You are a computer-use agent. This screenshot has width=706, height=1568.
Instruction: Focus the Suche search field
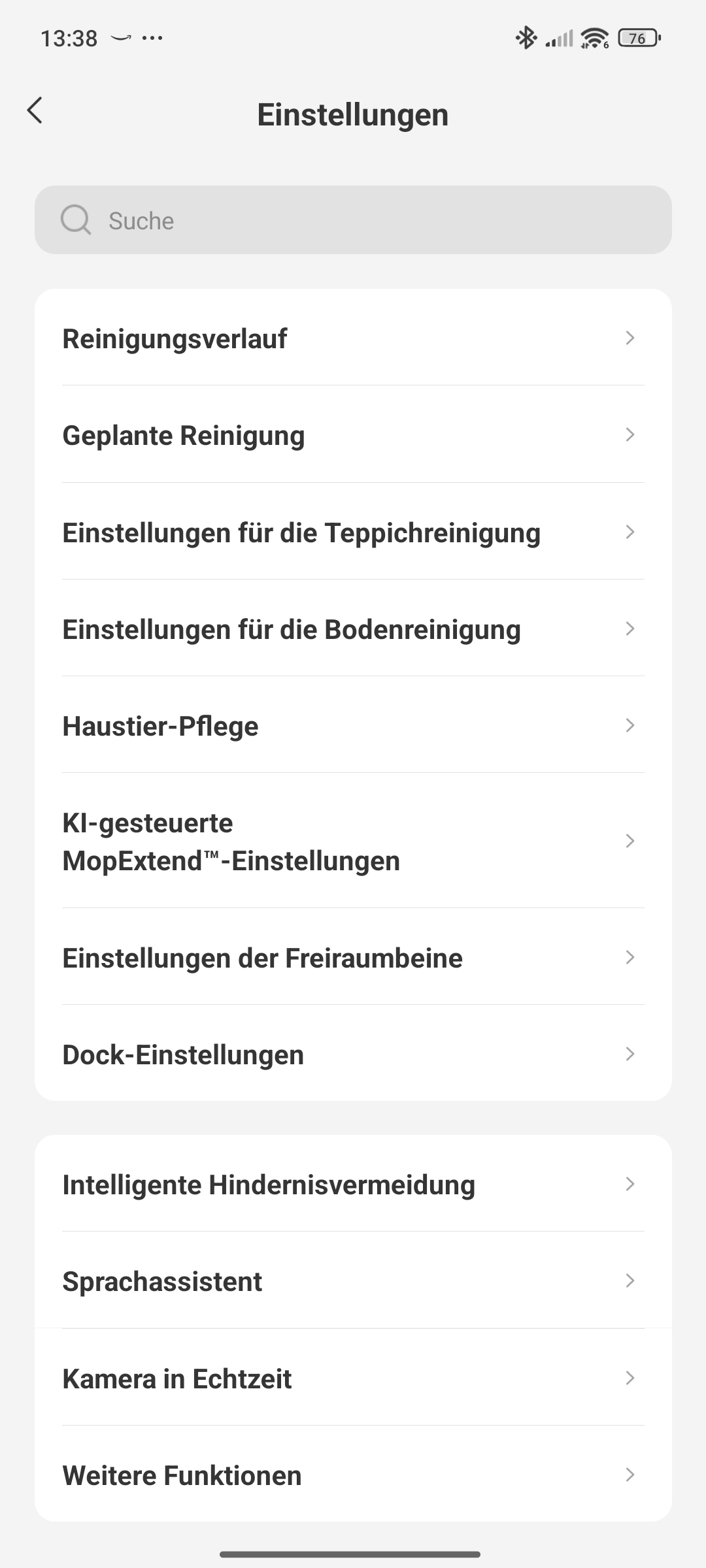[x=379, y=220]
